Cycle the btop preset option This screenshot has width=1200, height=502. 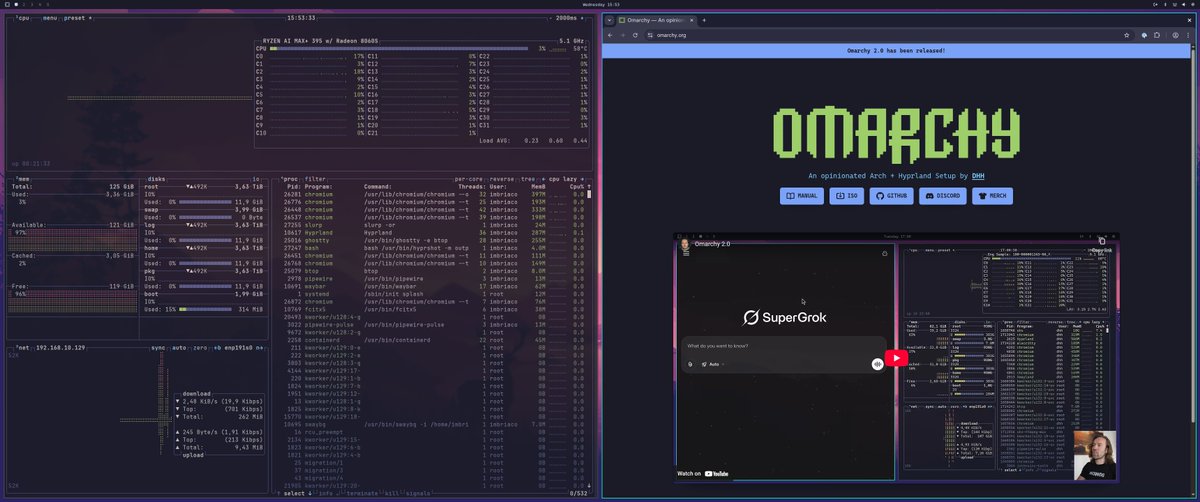point(74,17)
